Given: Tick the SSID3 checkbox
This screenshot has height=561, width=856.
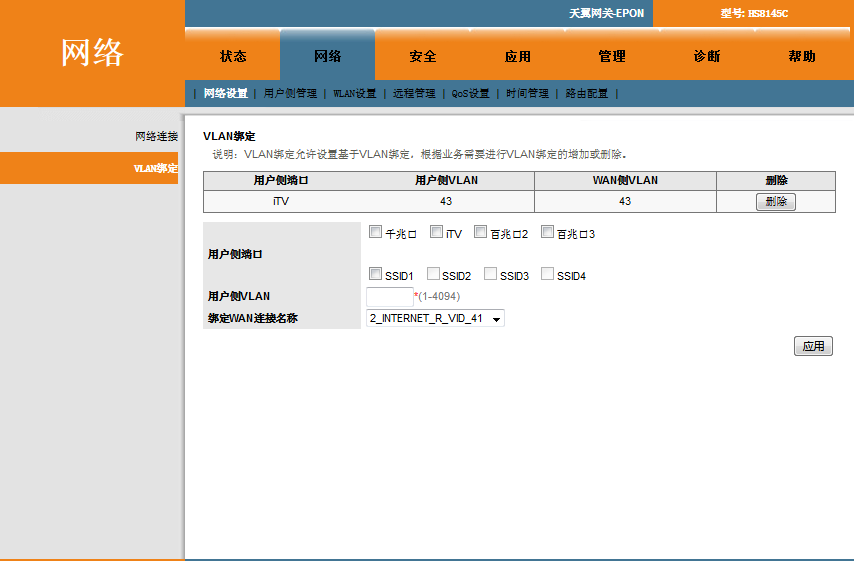Looking at the screenshot, I should (491, 273).
